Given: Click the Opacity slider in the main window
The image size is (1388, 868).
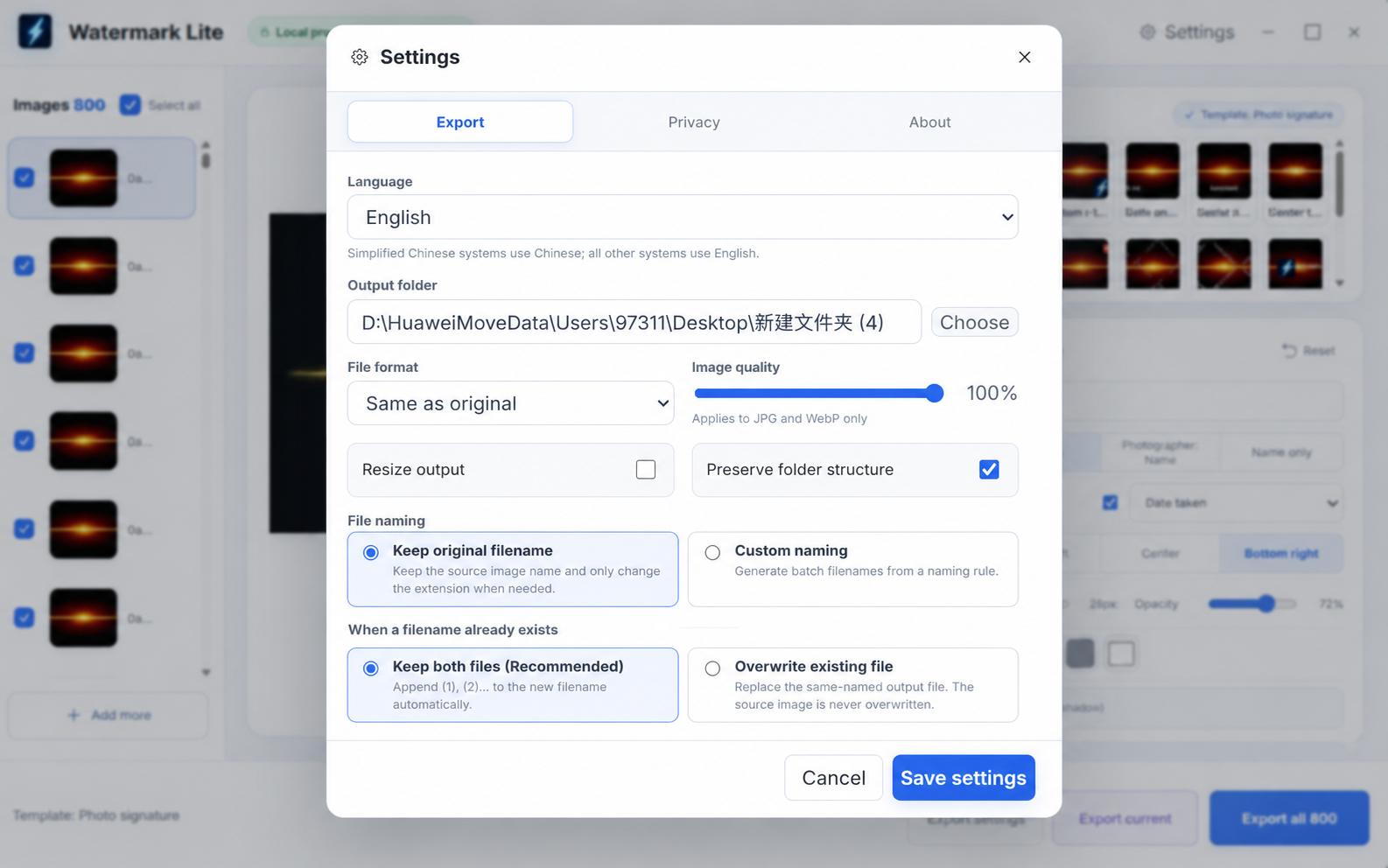Looking at the screenshot, I should point(1251,604).
